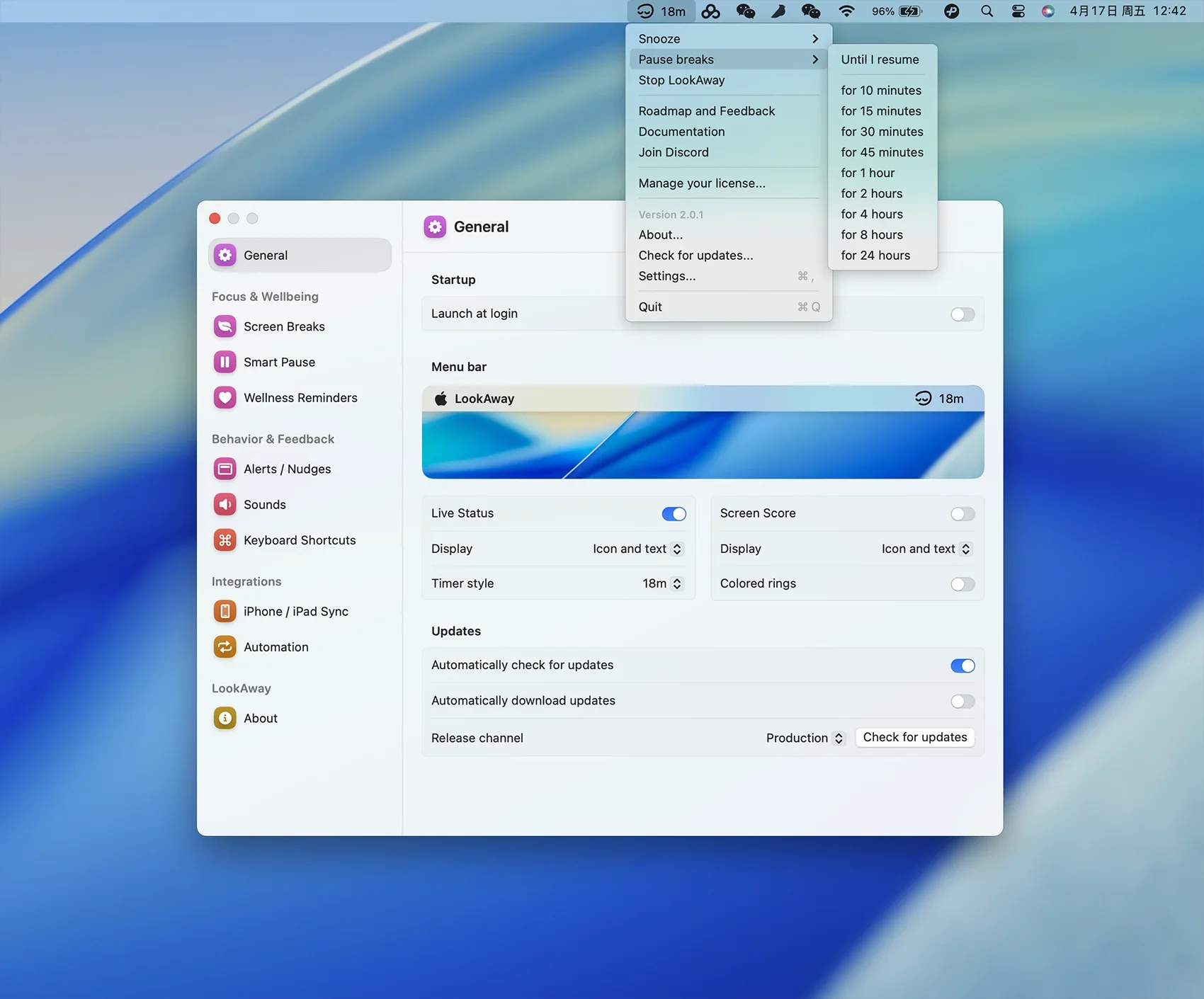This screenshot has width=1204, height=999.
Task: Enable the Colored rings switch
Action: point(962,584)
